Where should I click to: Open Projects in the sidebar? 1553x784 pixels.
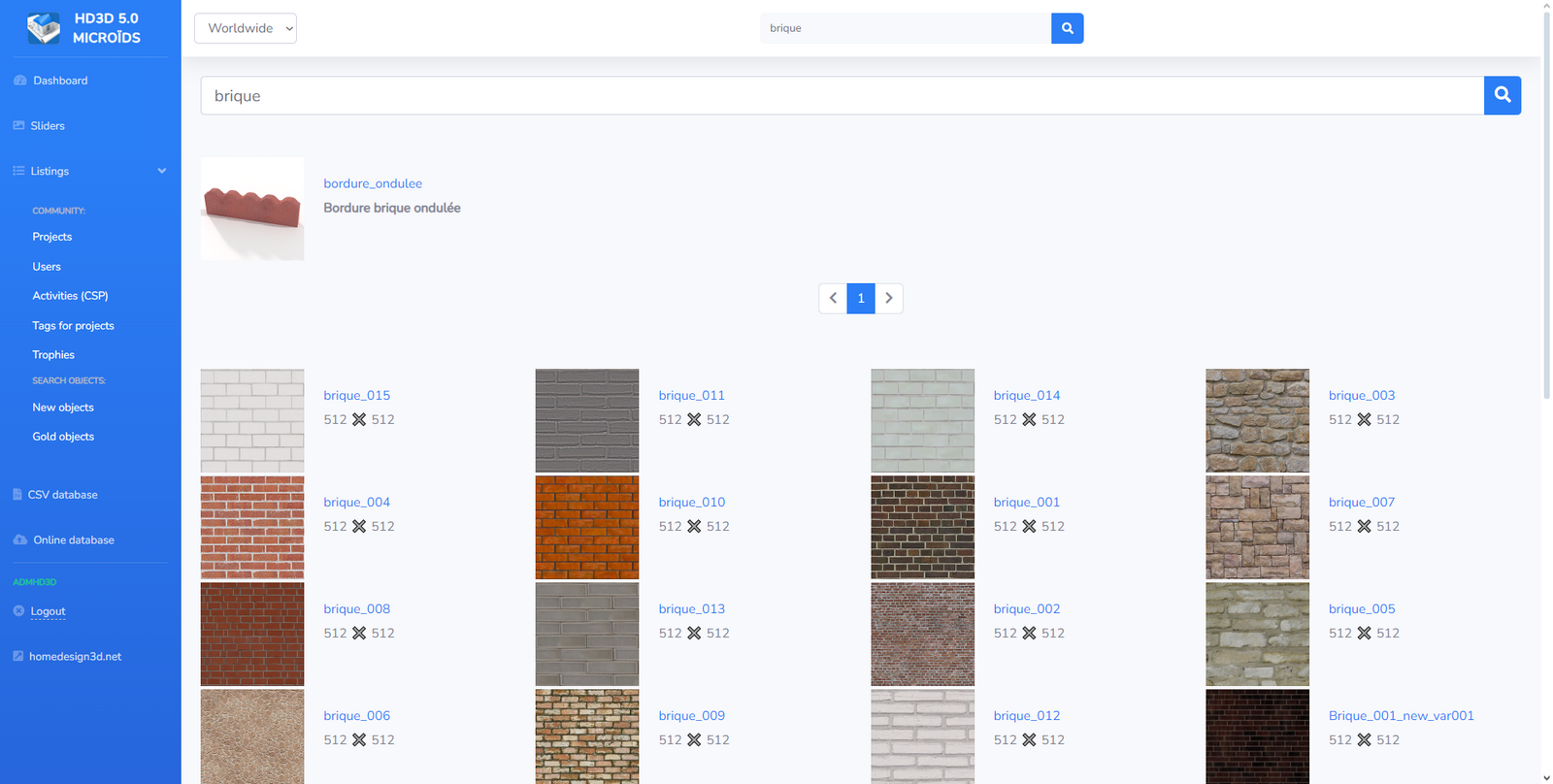point(52,237)
